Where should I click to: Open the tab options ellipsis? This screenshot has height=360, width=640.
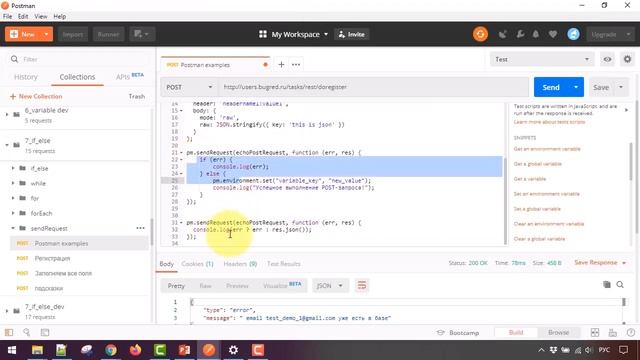(296, 64)
